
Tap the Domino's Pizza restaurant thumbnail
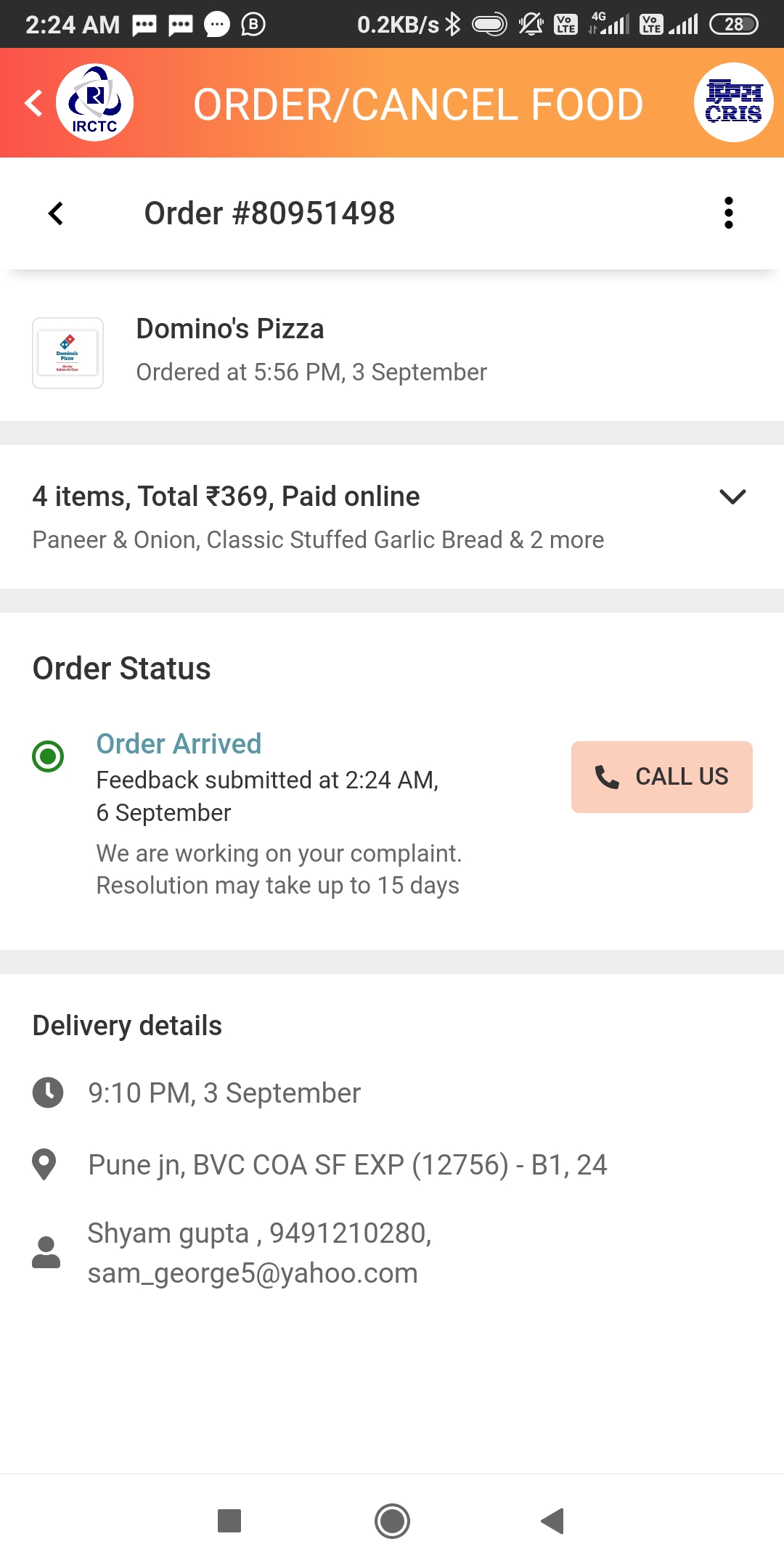[x=68, y=354]
